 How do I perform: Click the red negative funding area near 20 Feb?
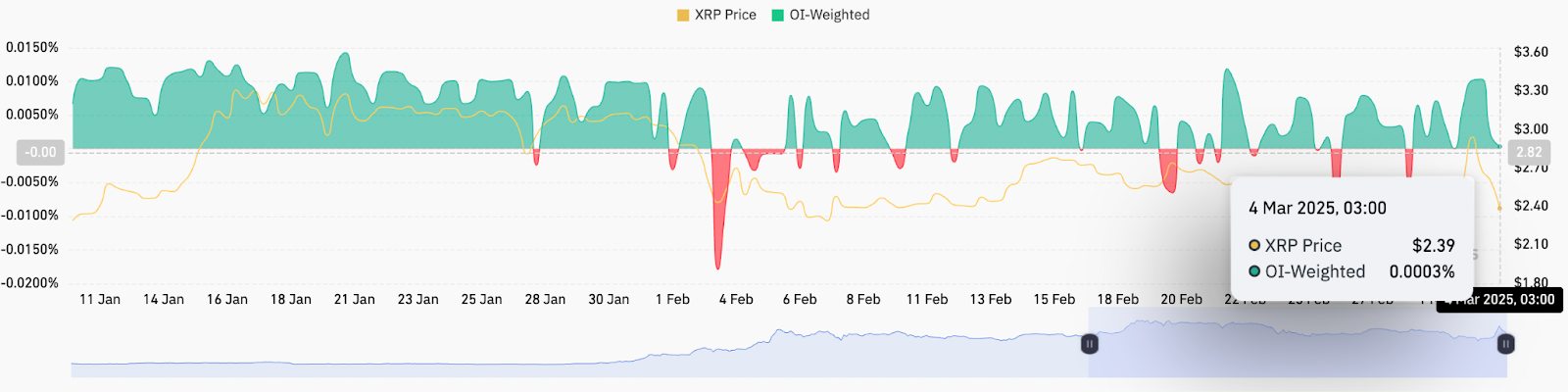pos(1168,171)
